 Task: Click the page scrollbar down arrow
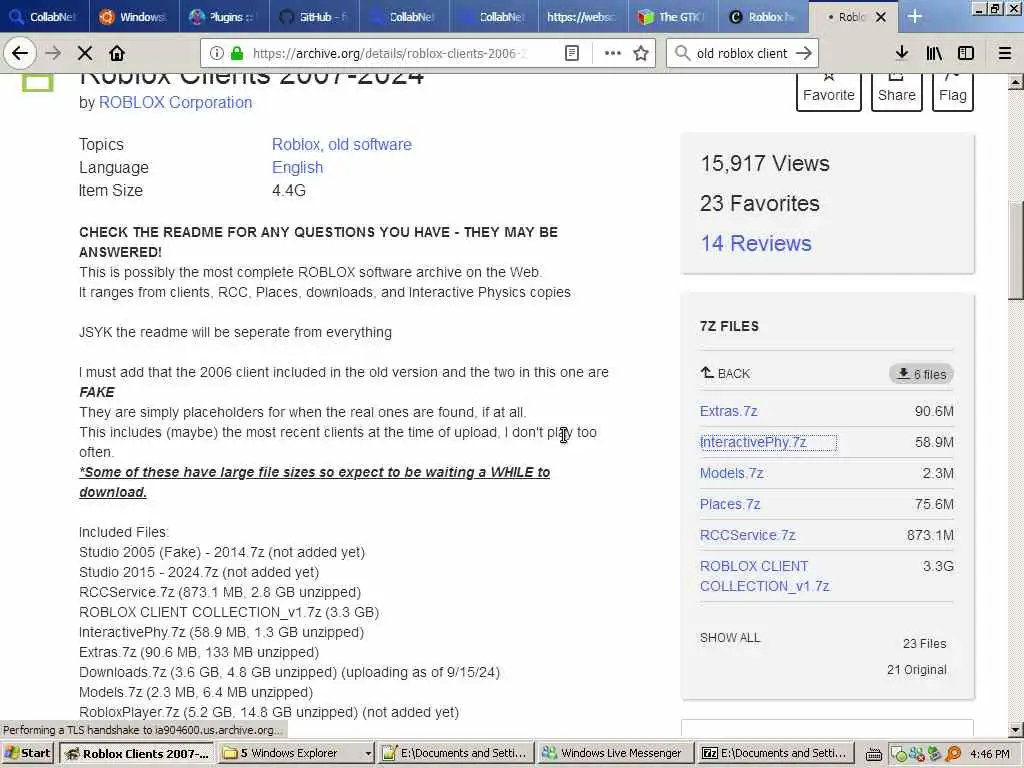pyautogui.click(x=1016, y=729)
